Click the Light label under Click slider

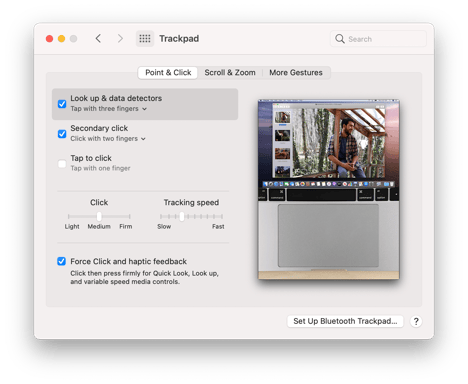pos(72,226)
